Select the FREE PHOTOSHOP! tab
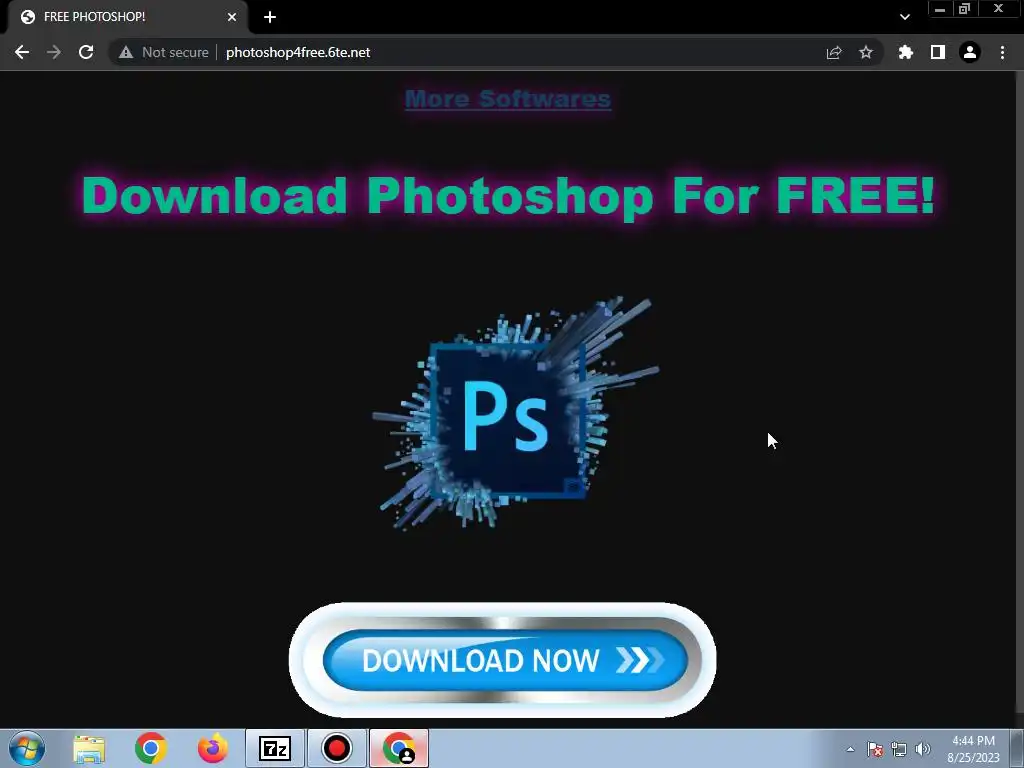Image resolution: width=1024 pixels, height=768 pixels. tap(127, 17)
